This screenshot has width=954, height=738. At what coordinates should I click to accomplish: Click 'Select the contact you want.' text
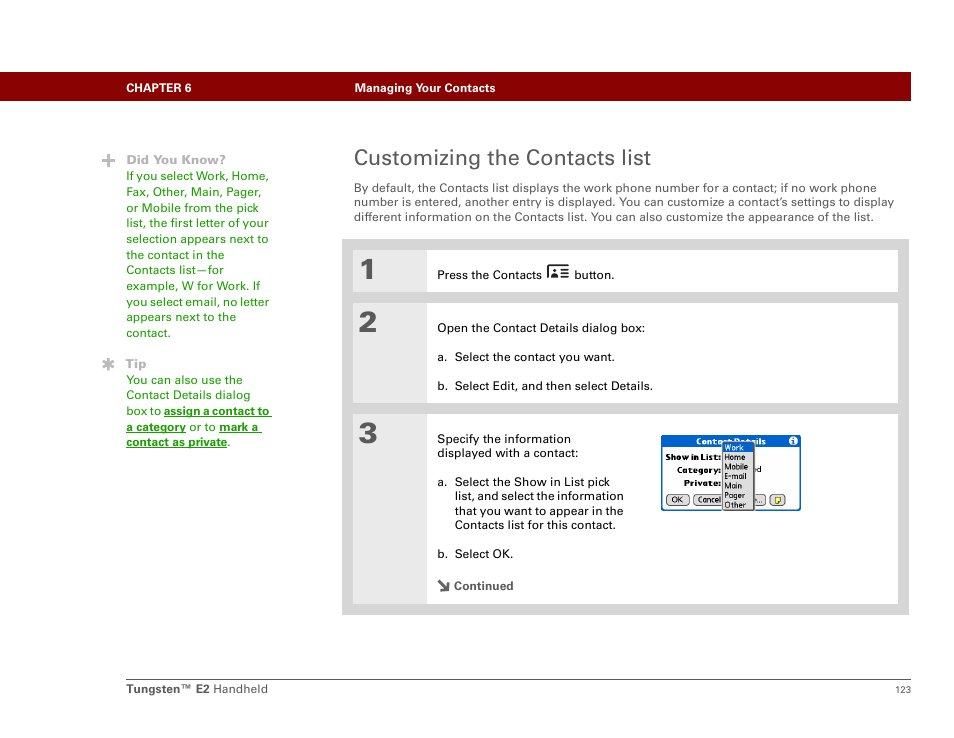[x=534, y=358]
